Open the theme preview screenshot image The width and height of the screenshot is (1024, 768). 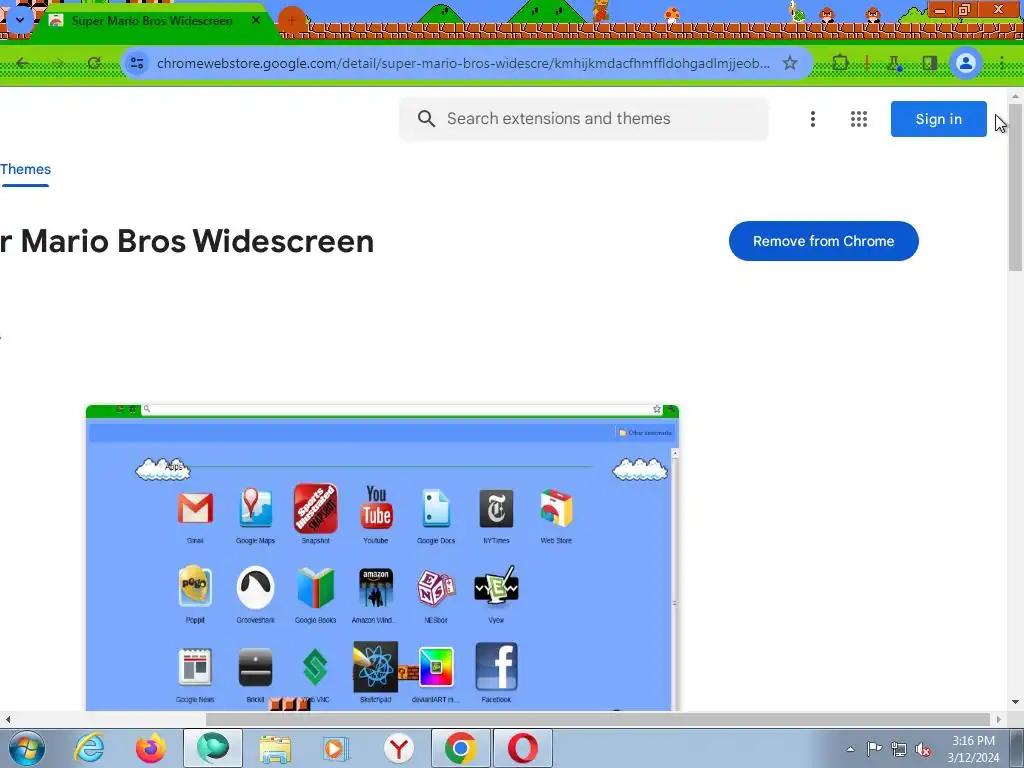382,557
